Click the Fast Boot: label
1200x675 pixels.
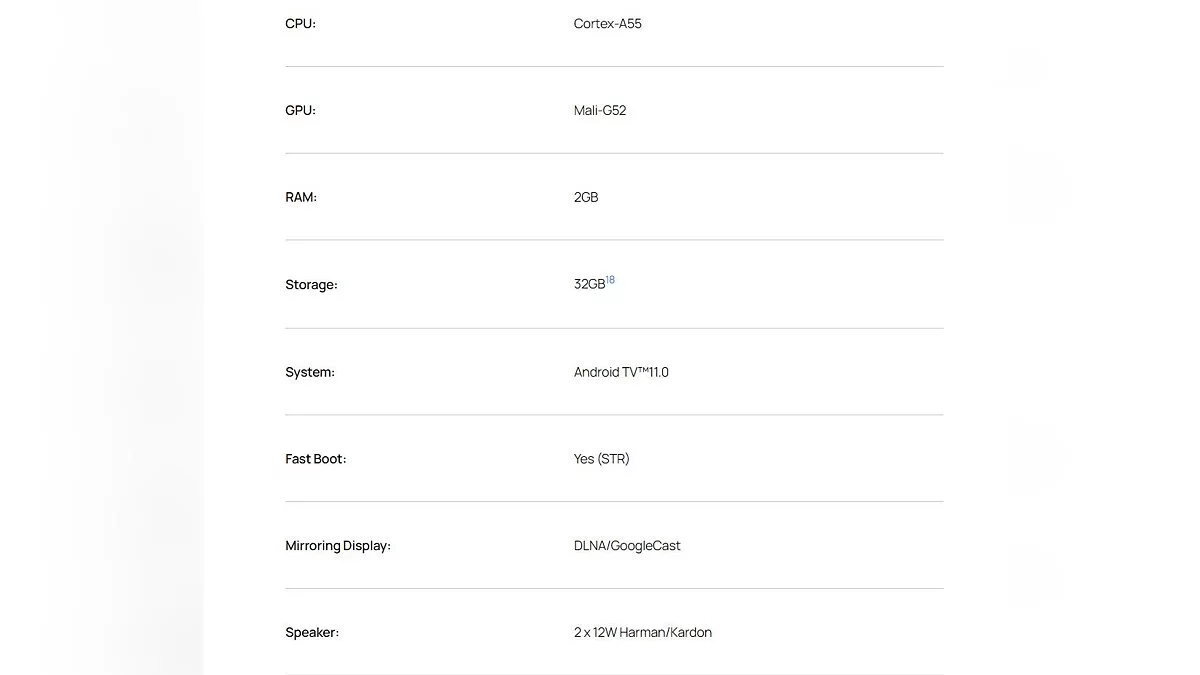[315, 459]
